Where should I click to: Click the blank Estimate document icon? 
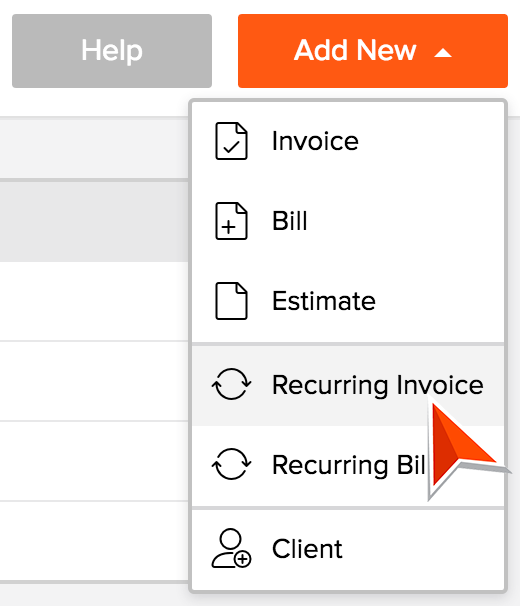231,301
